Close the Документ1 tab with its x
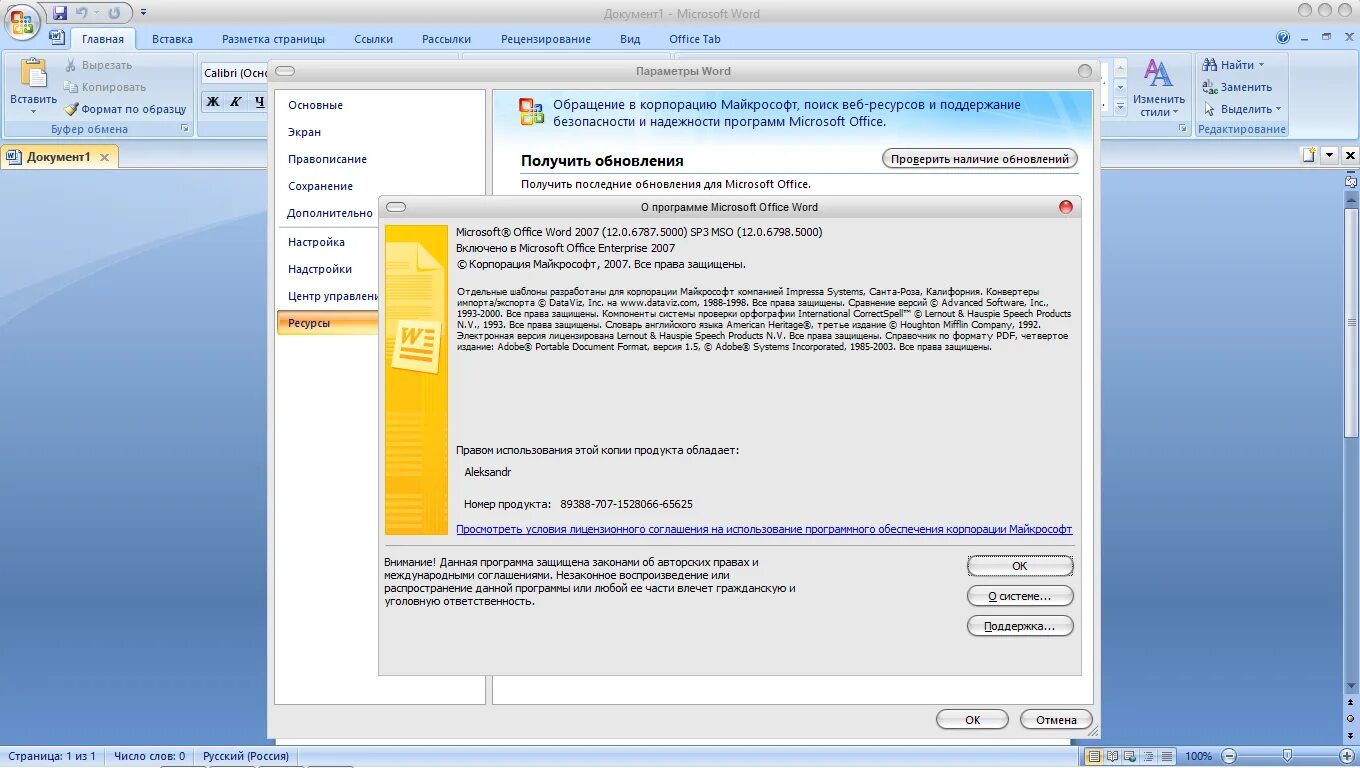 tap(104, 157)
